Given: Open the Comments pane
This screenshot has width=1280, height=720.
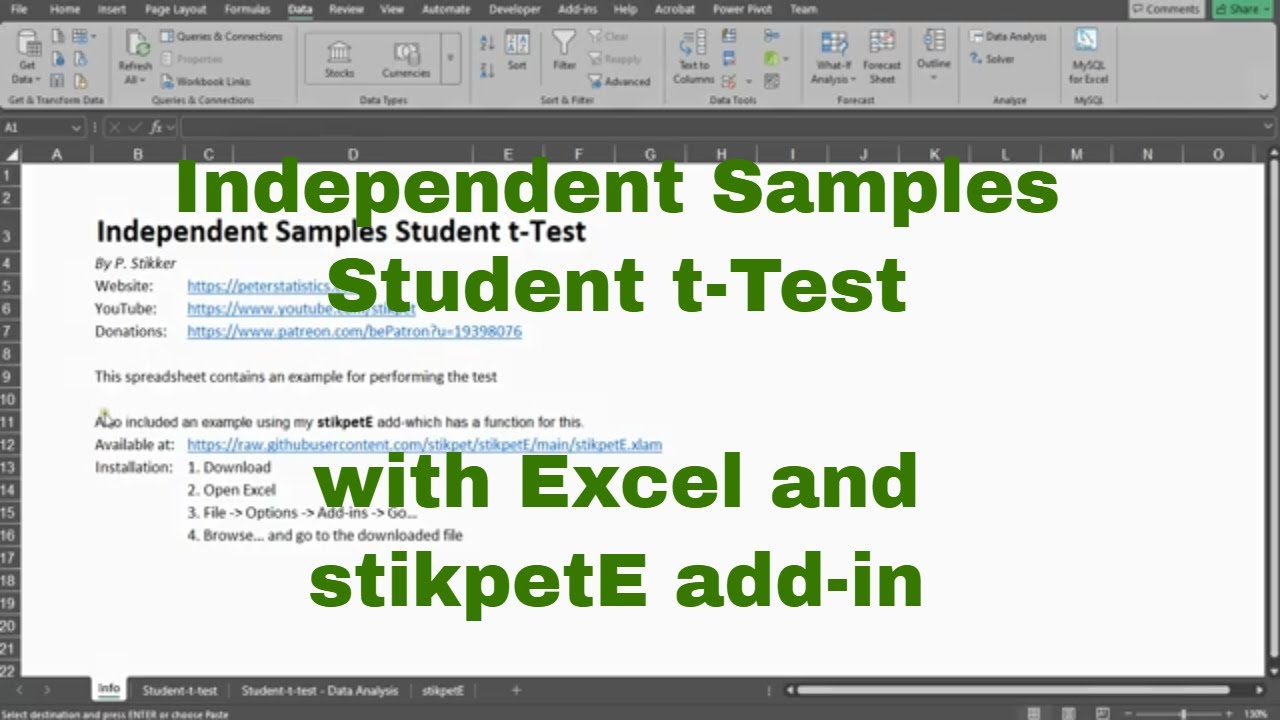Looking at the screenshot, I should coord(1165,9).
